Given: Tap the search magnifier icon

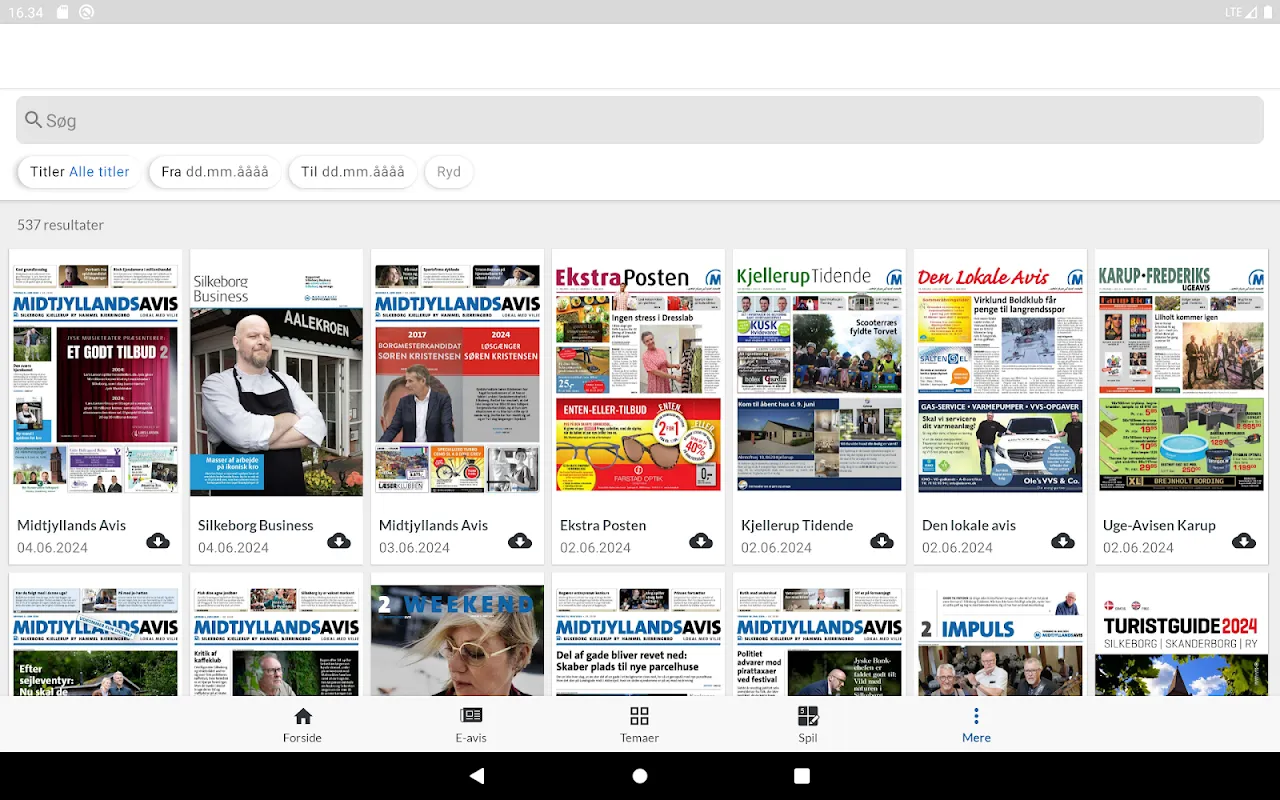Looking at the screenshot, I should 34,120.
